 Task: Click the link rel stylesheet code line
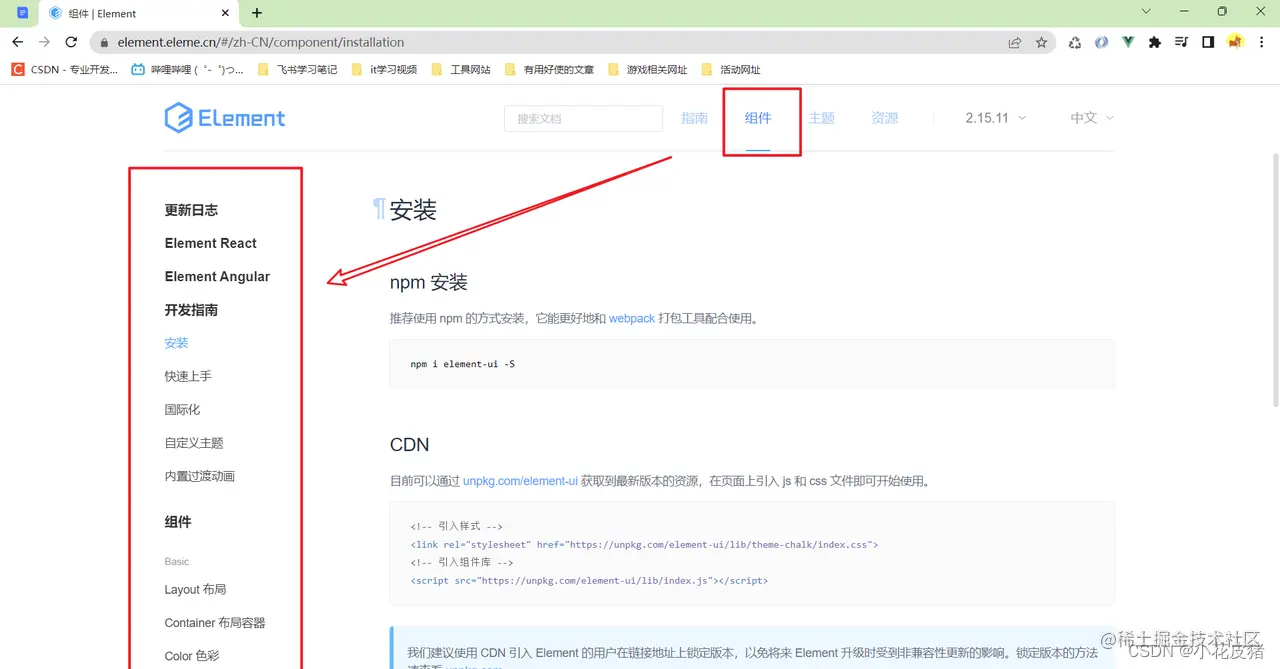(x=644, y=544)
